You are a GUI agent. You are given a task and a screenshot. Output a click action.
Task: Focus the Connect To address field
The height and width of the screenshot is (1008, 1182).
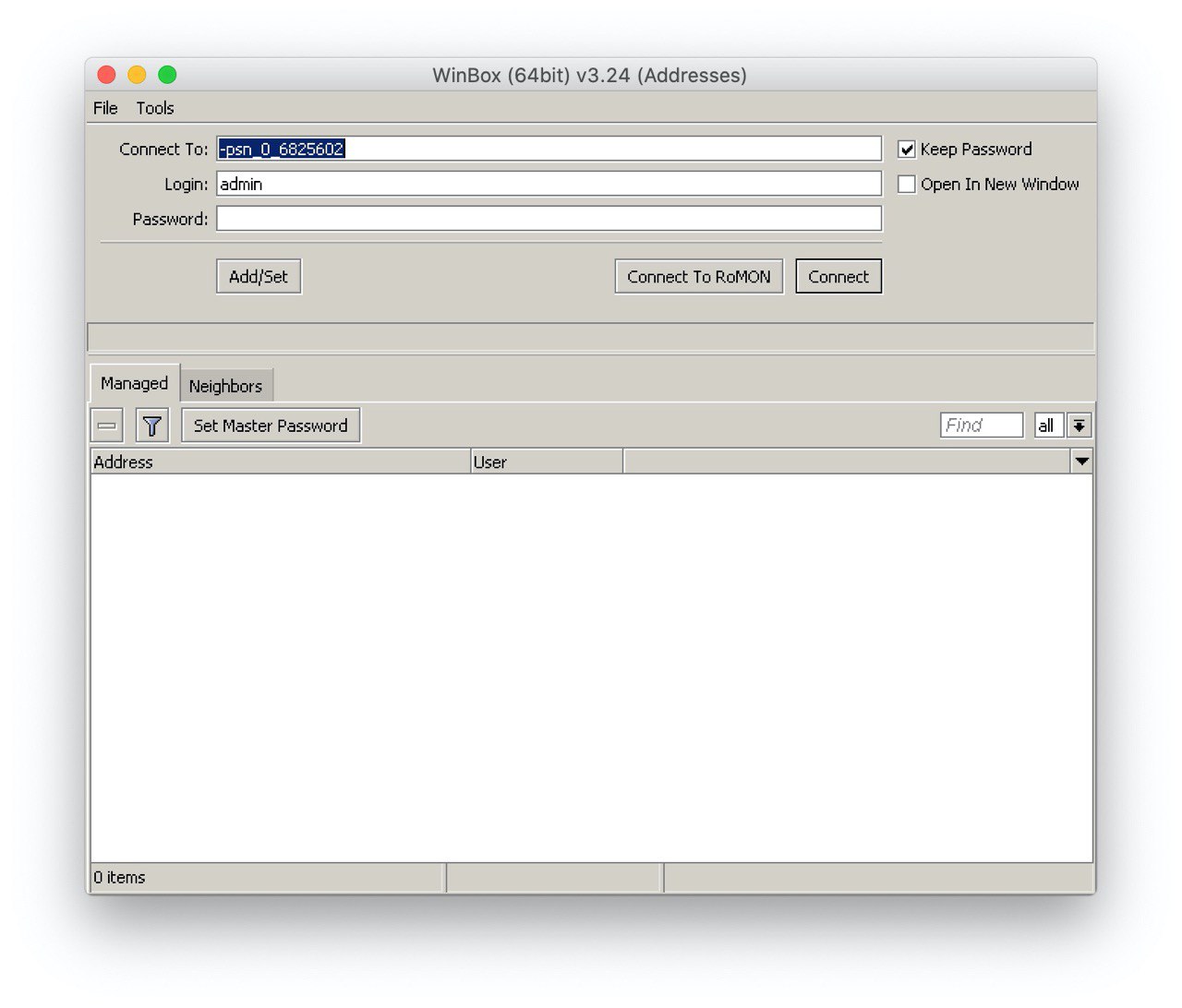549,149
